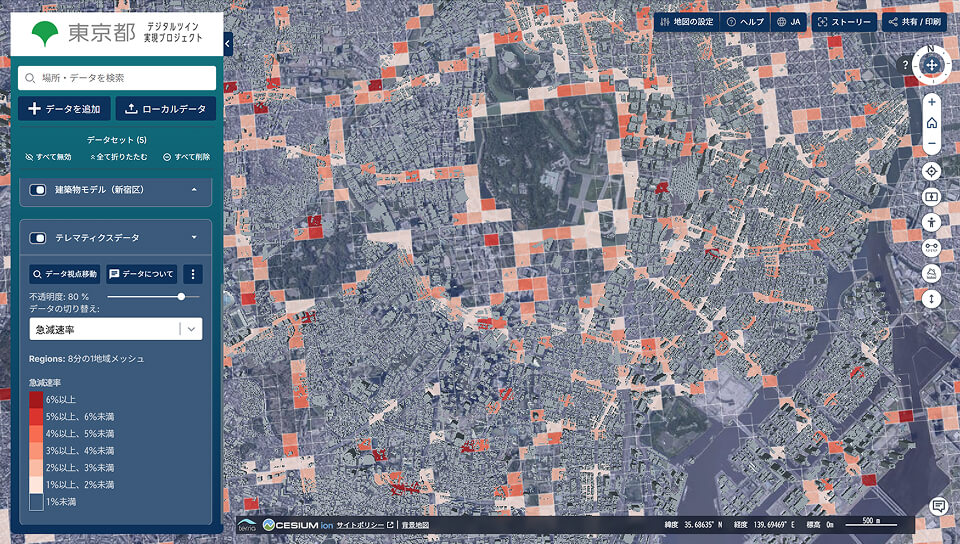Collapse the テレマティクスデータ section
This screenshot has width=960, height=544.
(193, 238)
